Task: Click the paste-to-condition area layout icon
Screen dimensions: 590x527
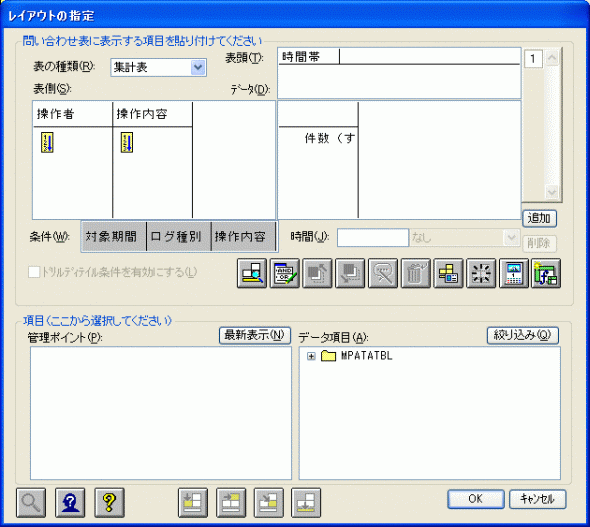Action: 306,503
